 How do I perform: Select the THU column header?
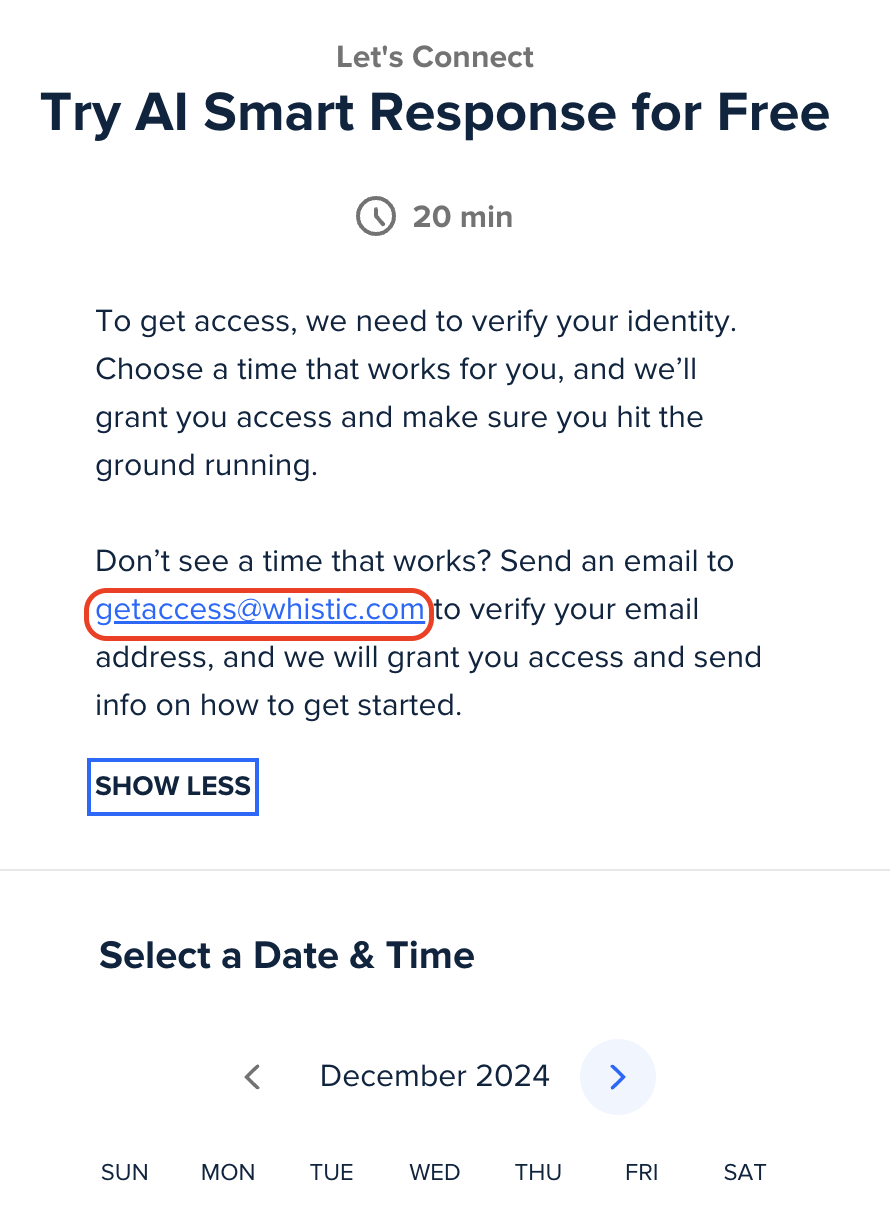coord(539,1172)
